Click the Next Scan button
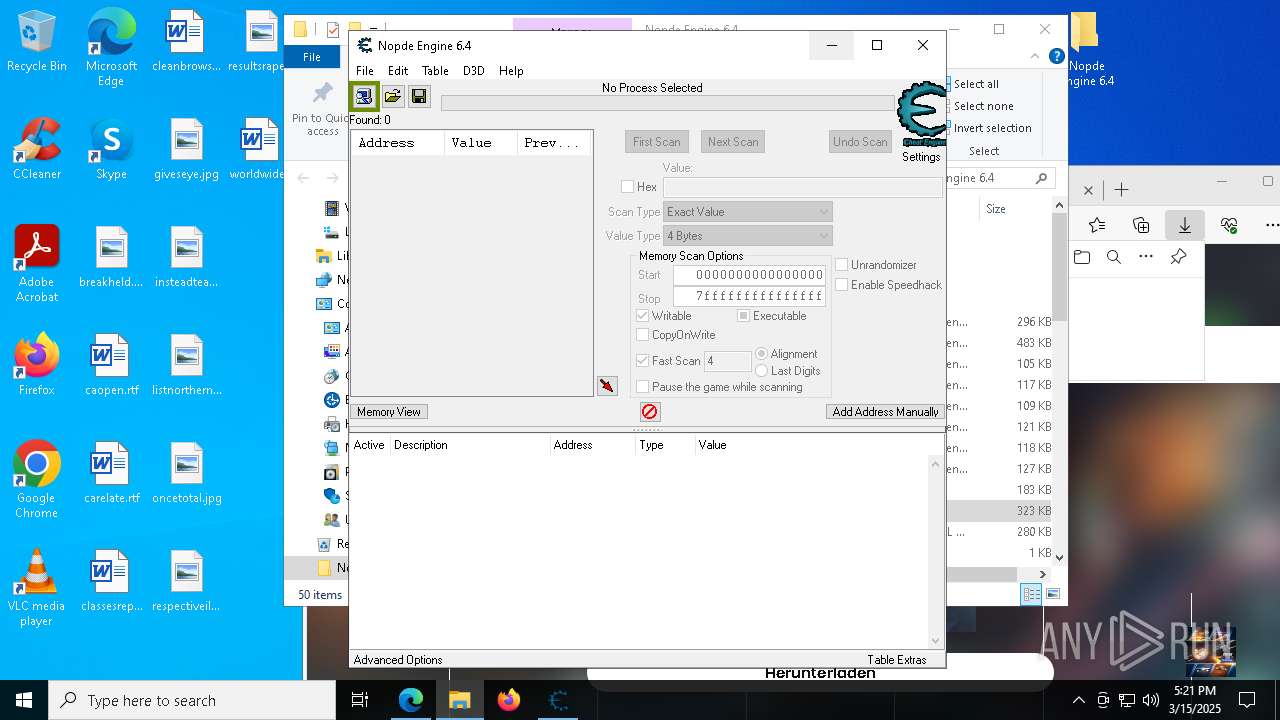This screenshot has height=720, width=1280. click(733, 142)
